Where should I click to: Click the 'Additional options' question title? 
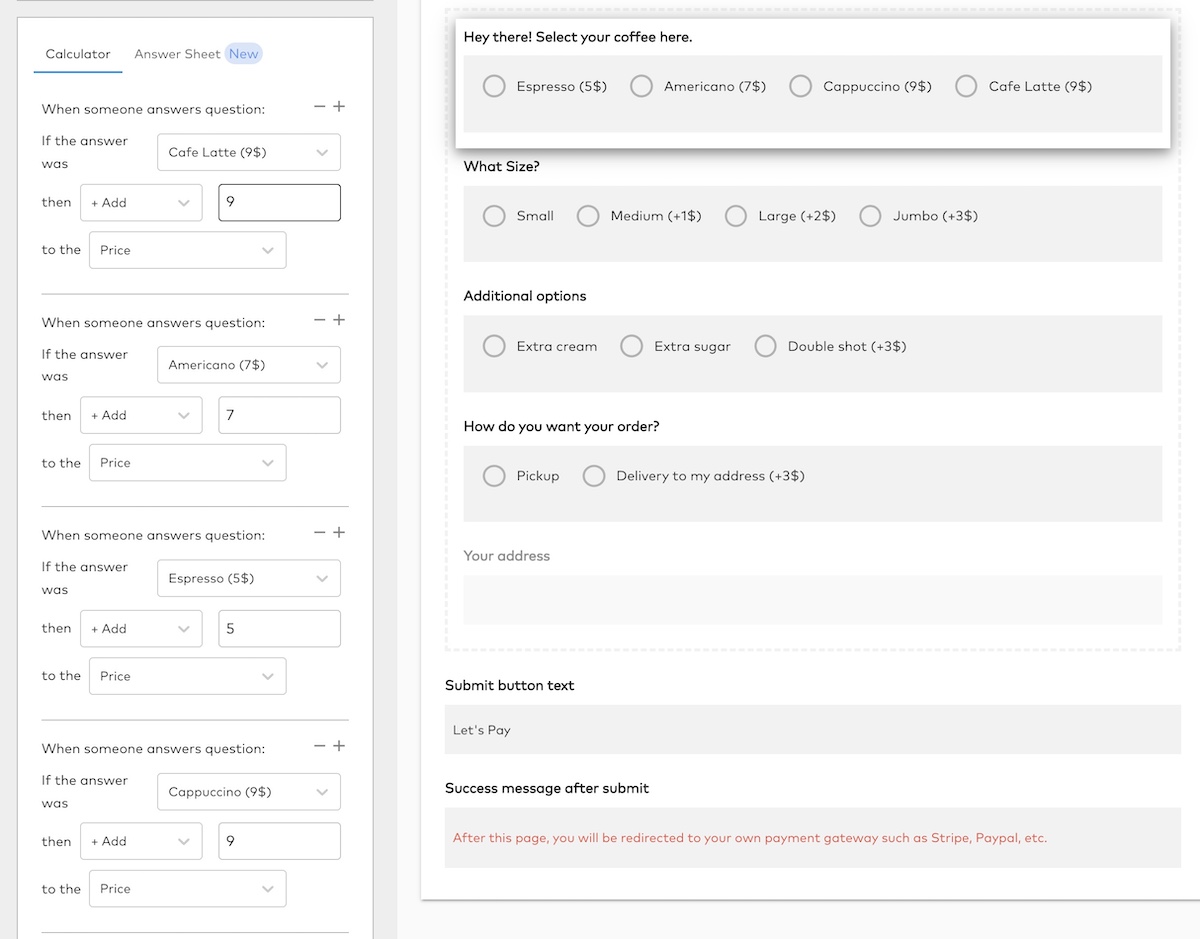click(x=525, y=296)
